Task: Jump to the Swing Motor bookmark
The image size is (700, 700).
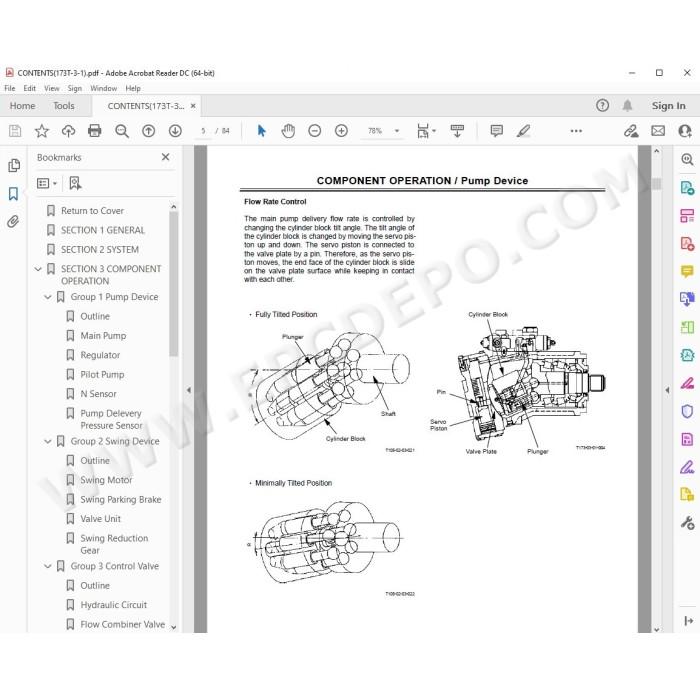Action: 106,480
